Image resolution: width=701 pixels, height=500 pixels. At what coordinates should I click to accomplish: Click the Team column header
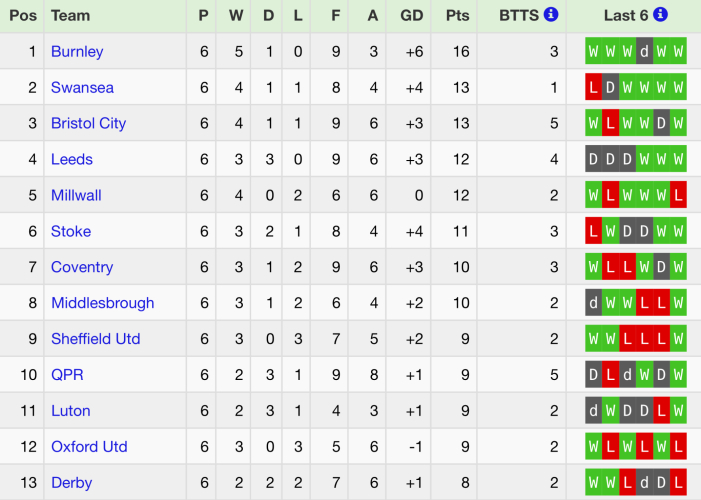click(70, 15)
